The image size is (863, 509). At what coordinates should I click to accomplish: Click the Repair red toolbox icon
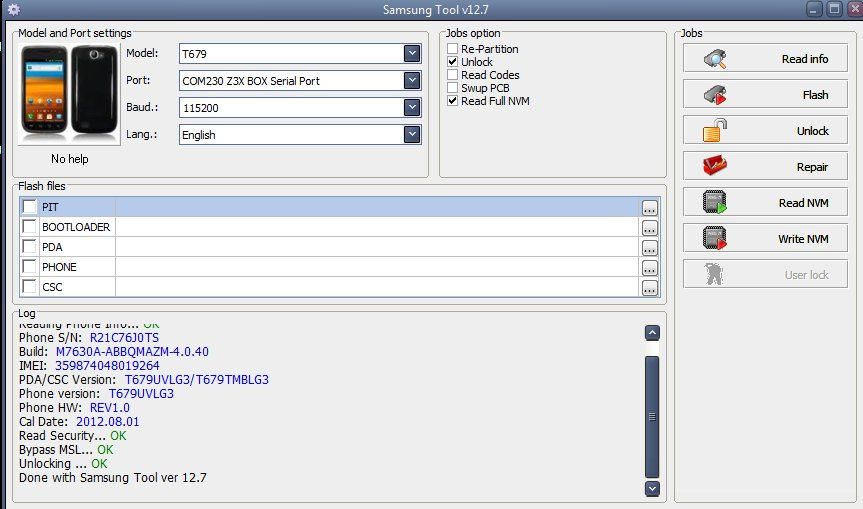[x=715, y=166]
